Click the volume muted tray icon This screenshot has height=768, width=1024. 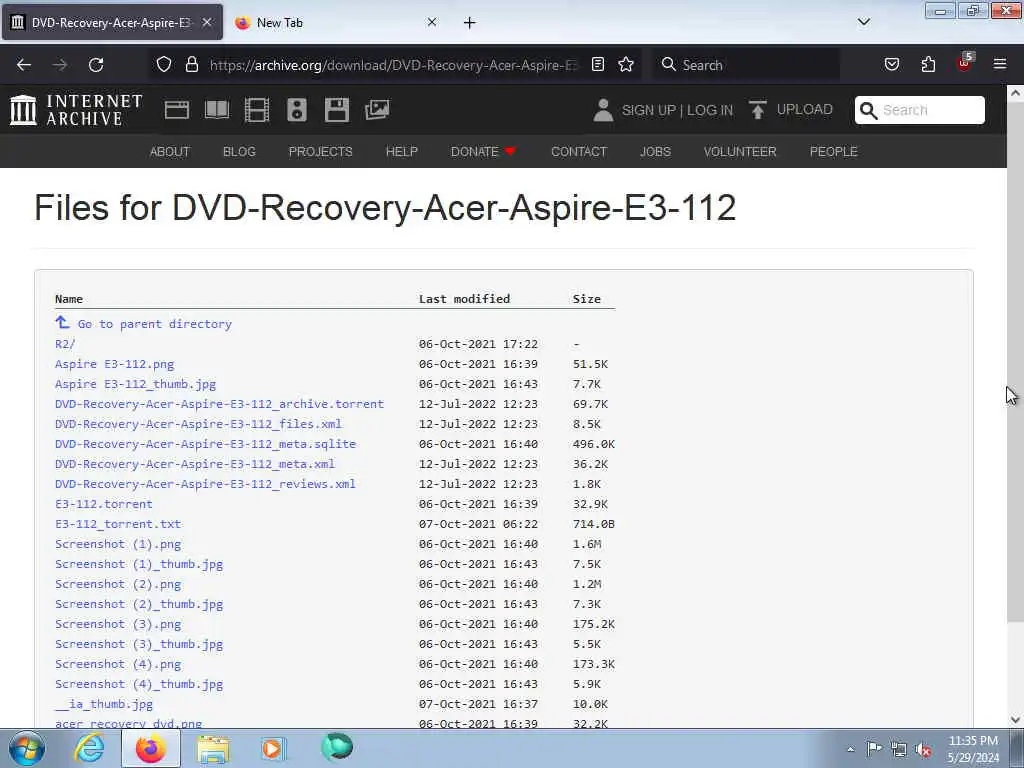click(923, 750)
